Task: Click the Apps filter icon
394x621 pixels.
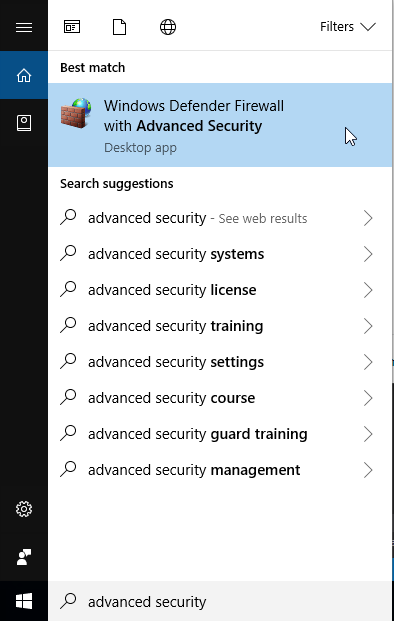Action: point(72,27)
